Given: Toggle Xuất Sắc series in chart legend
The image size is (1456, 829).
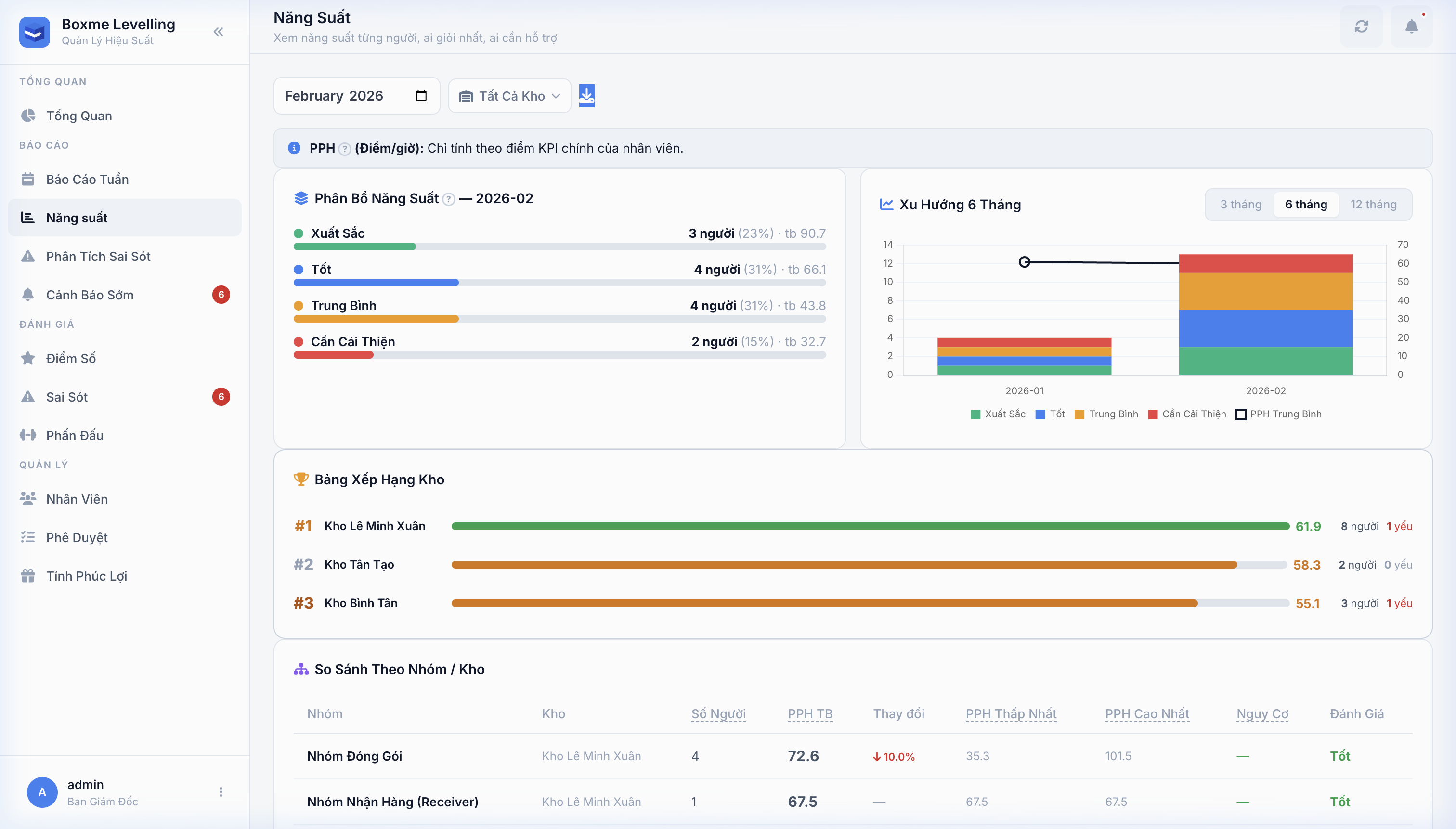Looking at the screenshot, I should click(x=998, y=414).
